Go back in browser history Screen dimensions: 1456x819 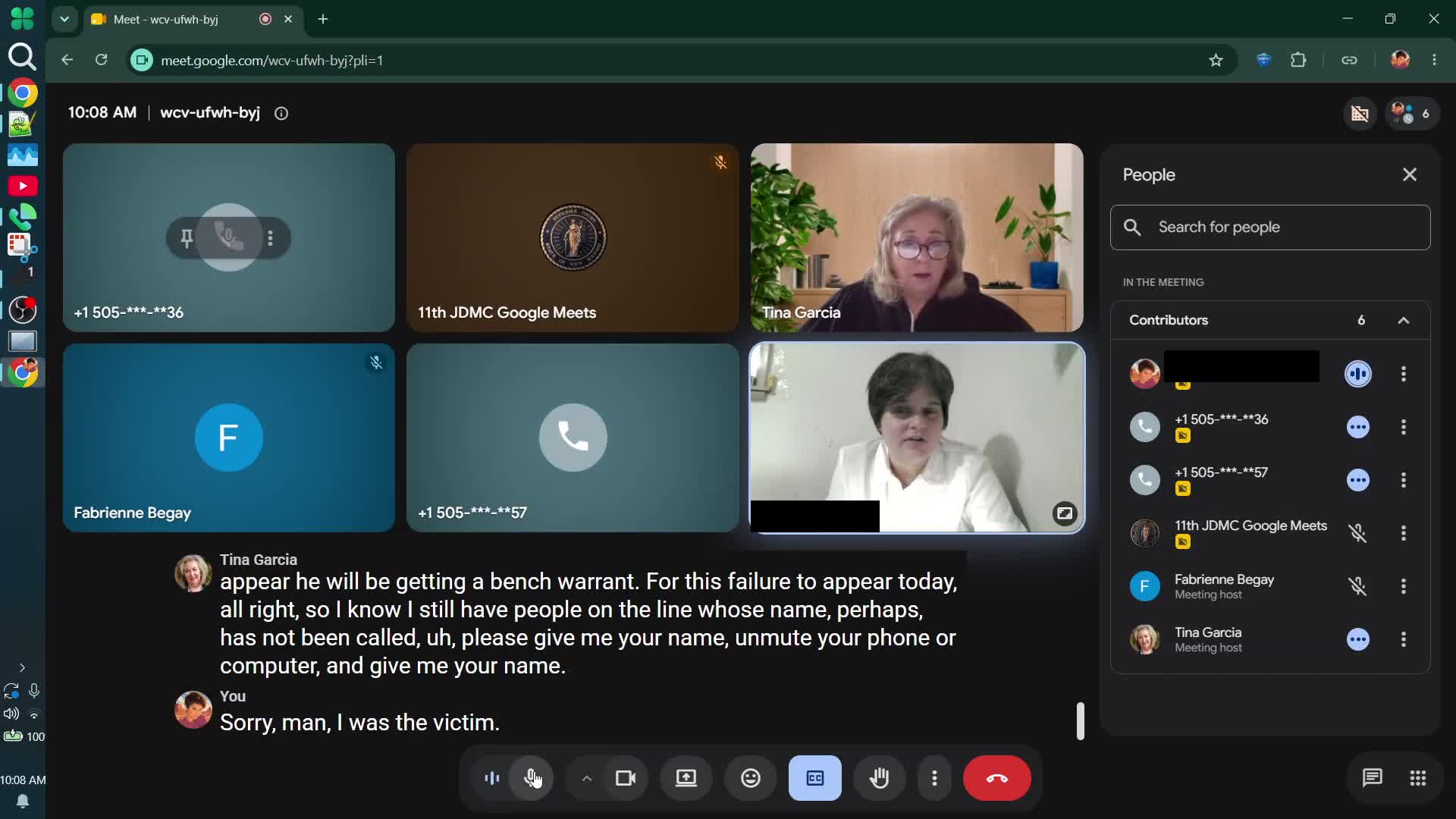pos(67,60)
